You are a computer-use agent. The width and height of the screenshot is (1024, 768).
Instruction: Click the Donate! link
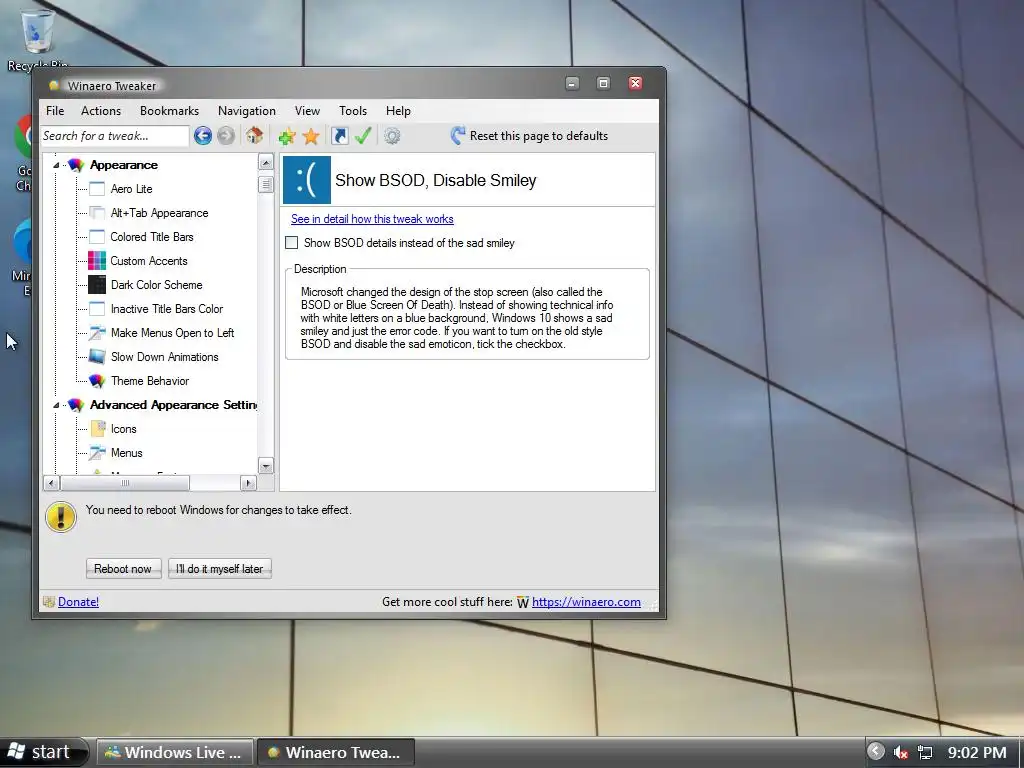(x=78, y=601)
